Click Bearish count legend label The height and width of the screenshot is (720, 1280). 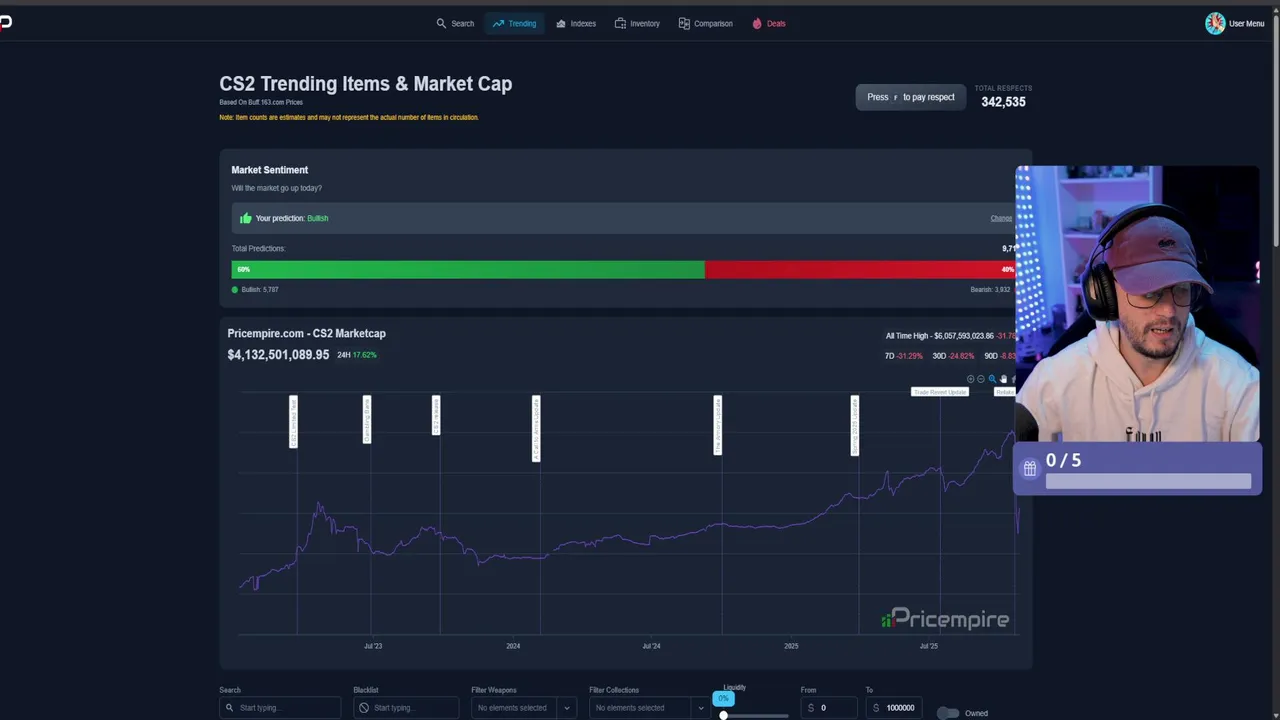991,290
